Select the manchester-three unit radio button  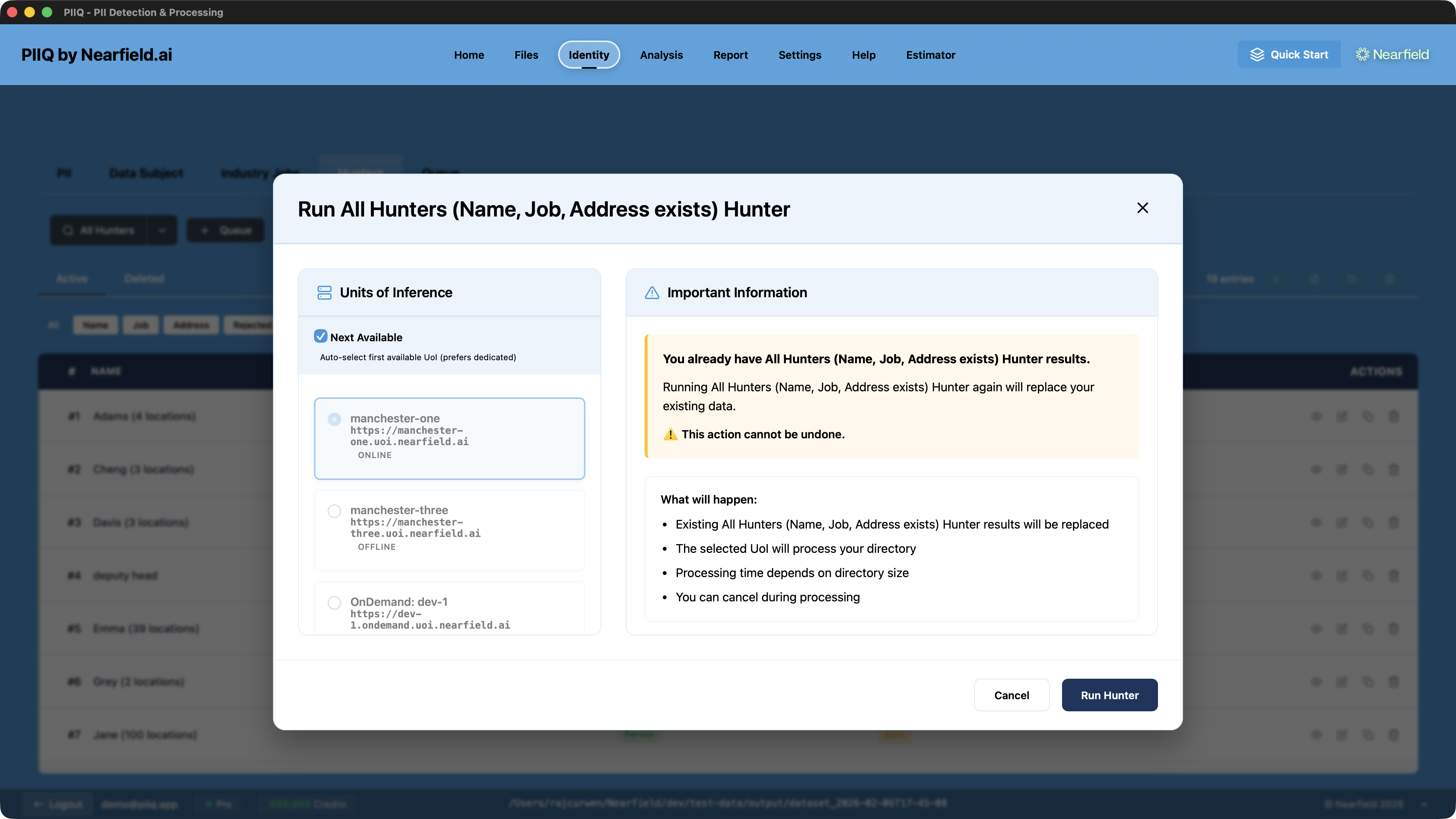pyautogui.click(x=334, y=511)
